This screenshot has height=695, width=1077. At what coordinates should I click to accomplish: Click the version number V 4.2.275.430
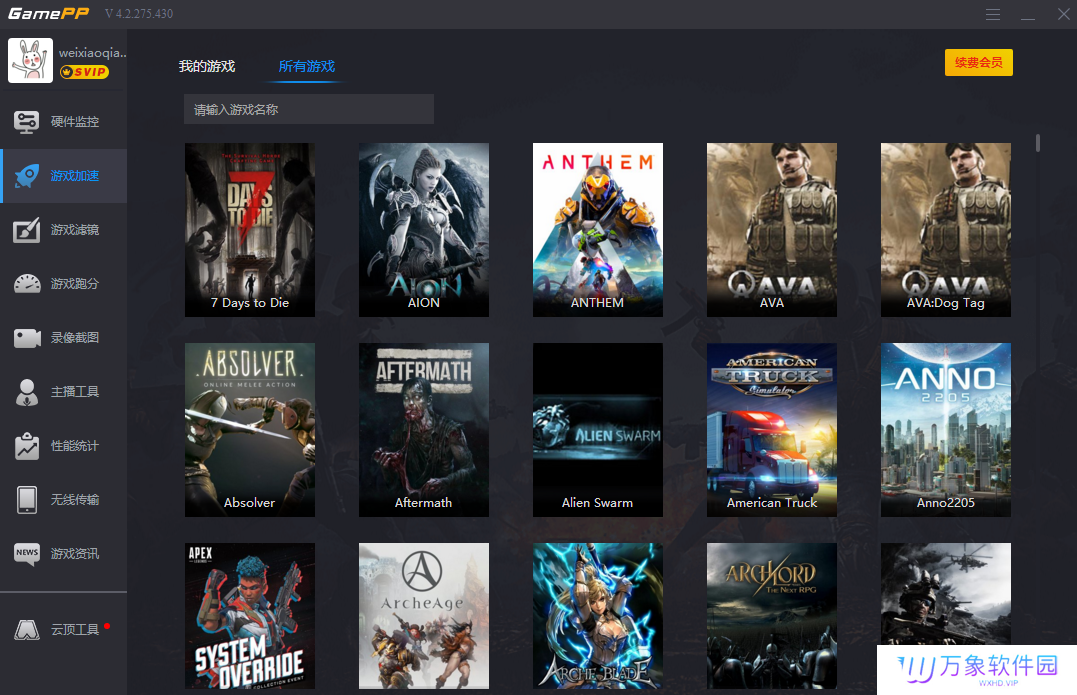pos(139,14)
